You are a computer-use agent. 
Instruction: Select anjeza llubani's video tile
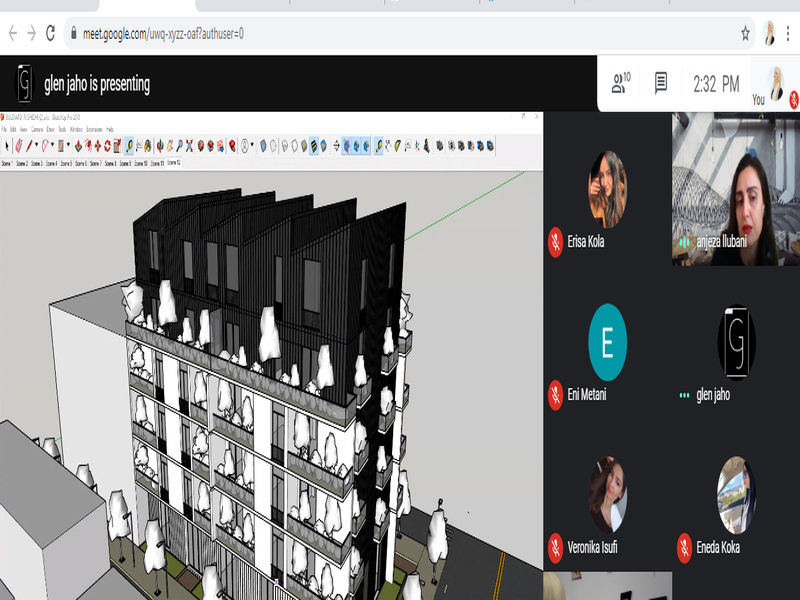pyautogui.click(x=735, y=188)
